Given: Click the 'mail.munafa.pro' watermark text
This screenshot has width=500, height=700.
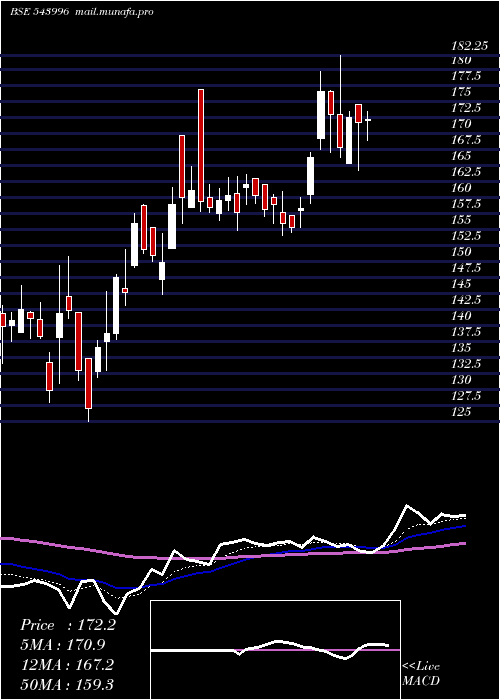Looking at the screenshot, I should coord(112,12).
